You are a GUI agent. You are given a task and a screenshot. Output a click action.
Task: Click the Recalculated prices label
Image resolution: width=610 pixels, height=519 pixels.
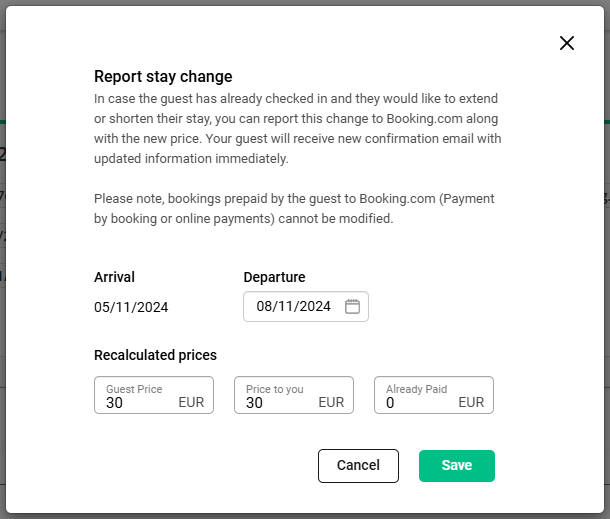[155, 355]
